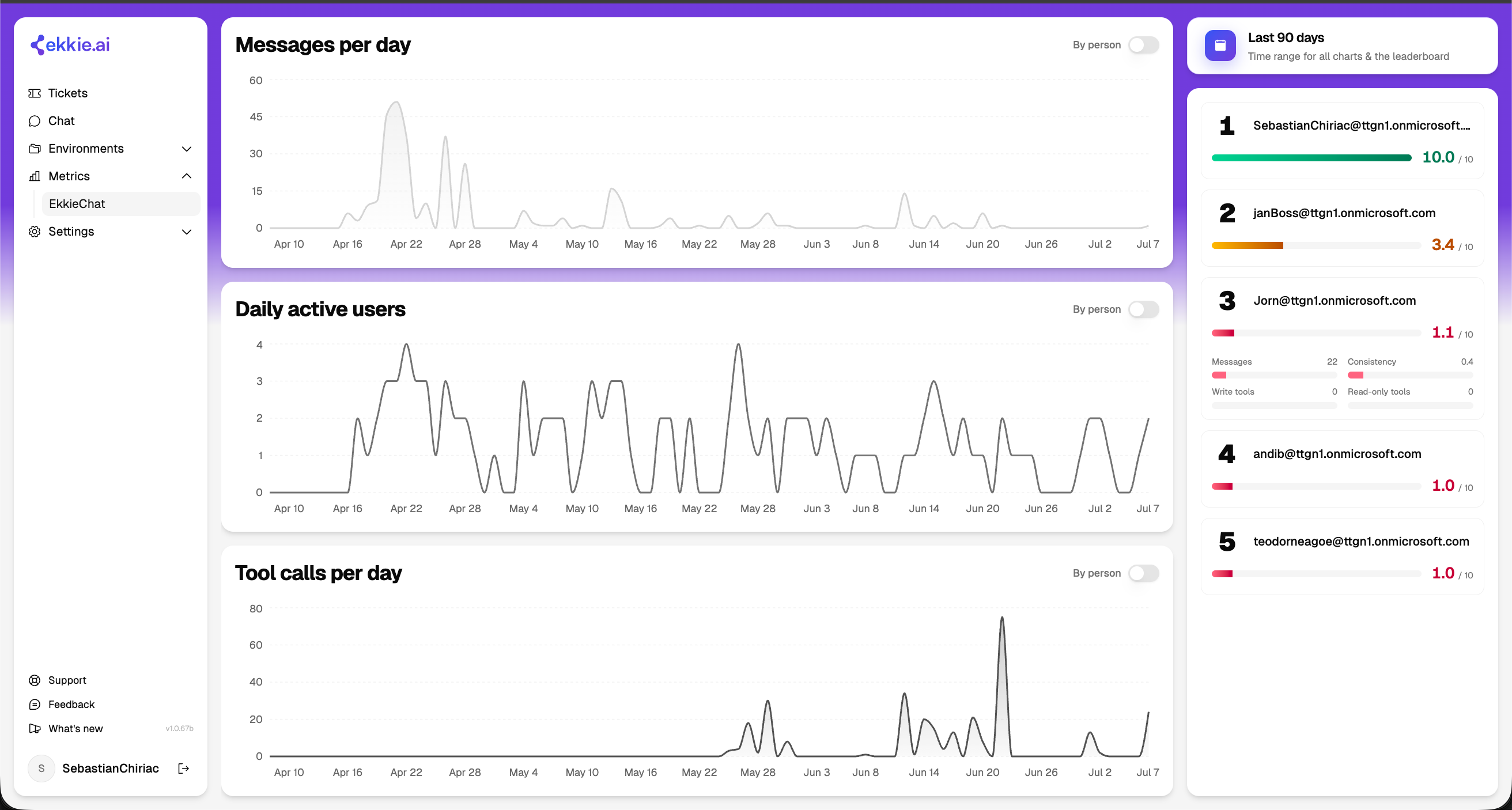Click the logout arrow icon beside SebastianChiriac
1512x810 pixels.
click(x=184, y=769)
